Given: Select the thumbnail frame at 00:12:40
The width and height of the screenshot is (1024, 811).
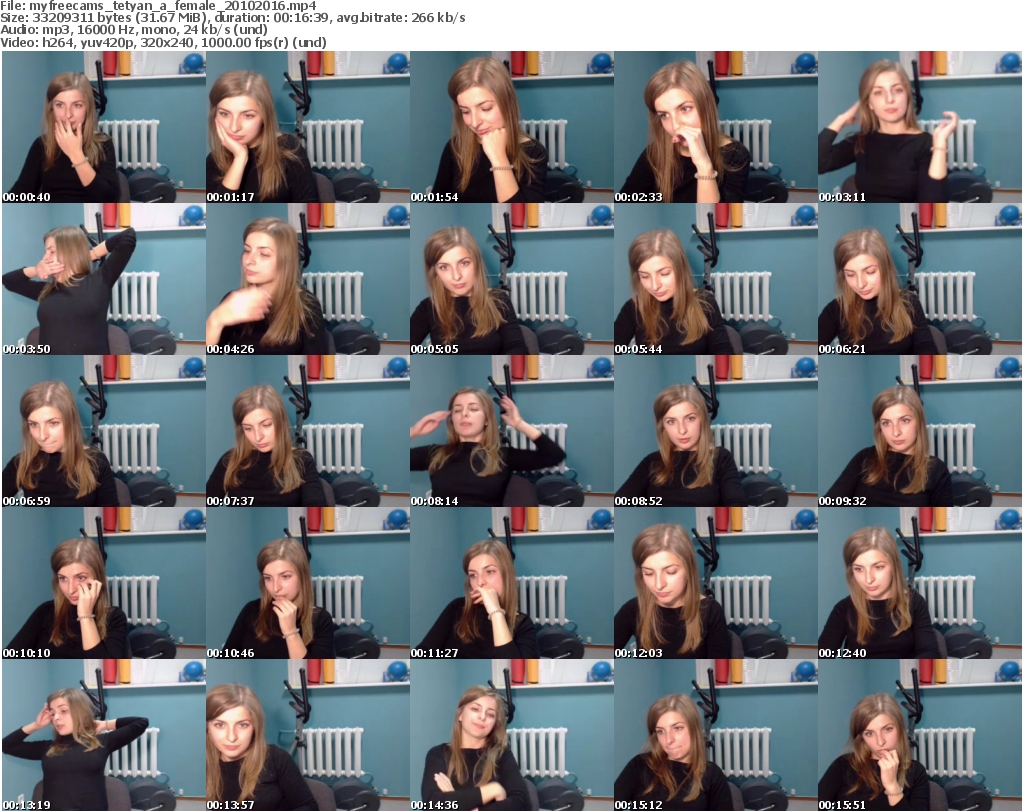Looking at the screenshot, I should (x=920, y=583).
